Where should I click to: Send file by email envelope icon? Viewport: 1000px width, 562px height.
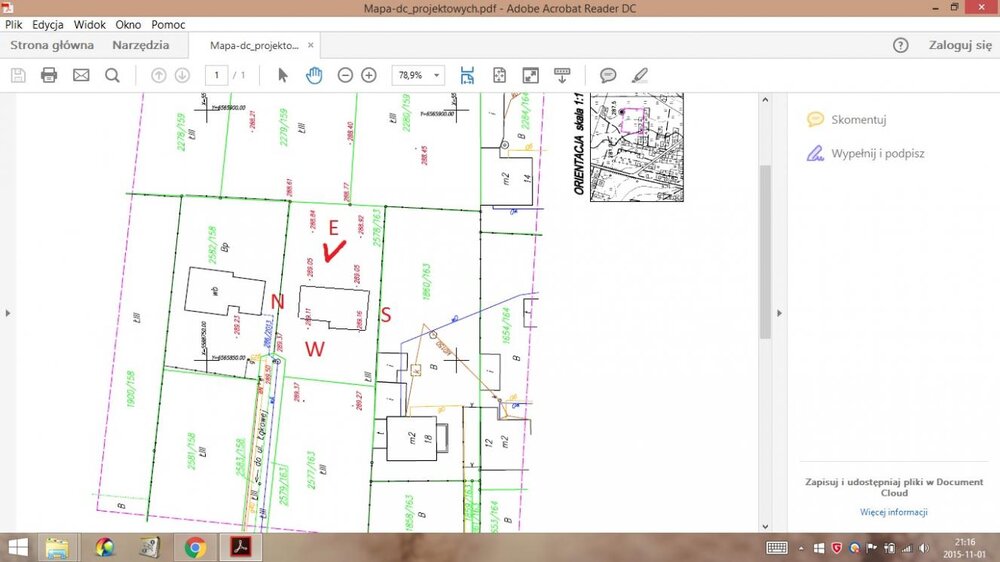click(80, 75)
